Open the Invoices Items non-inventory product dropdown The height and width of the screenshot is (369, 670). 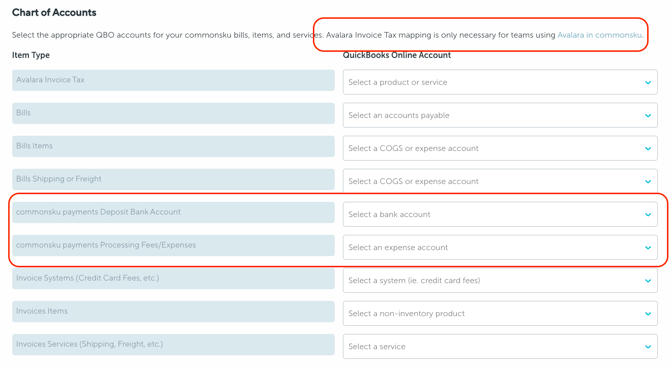point(500,313)
